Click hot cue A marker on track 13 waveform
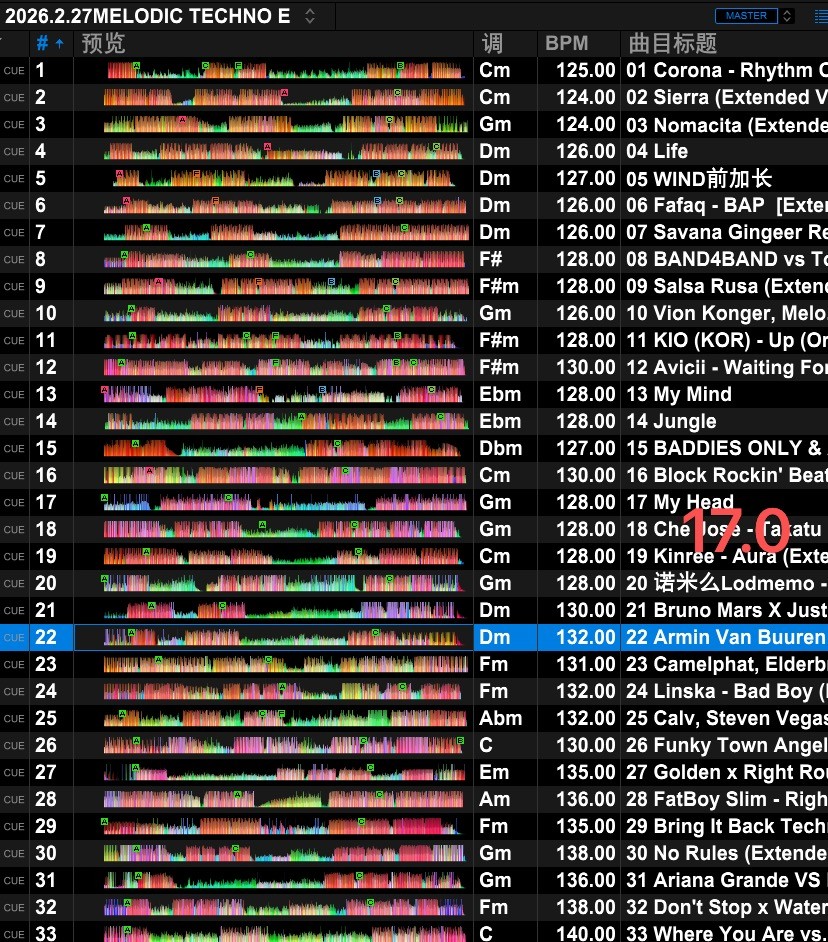 coord(105,389)
